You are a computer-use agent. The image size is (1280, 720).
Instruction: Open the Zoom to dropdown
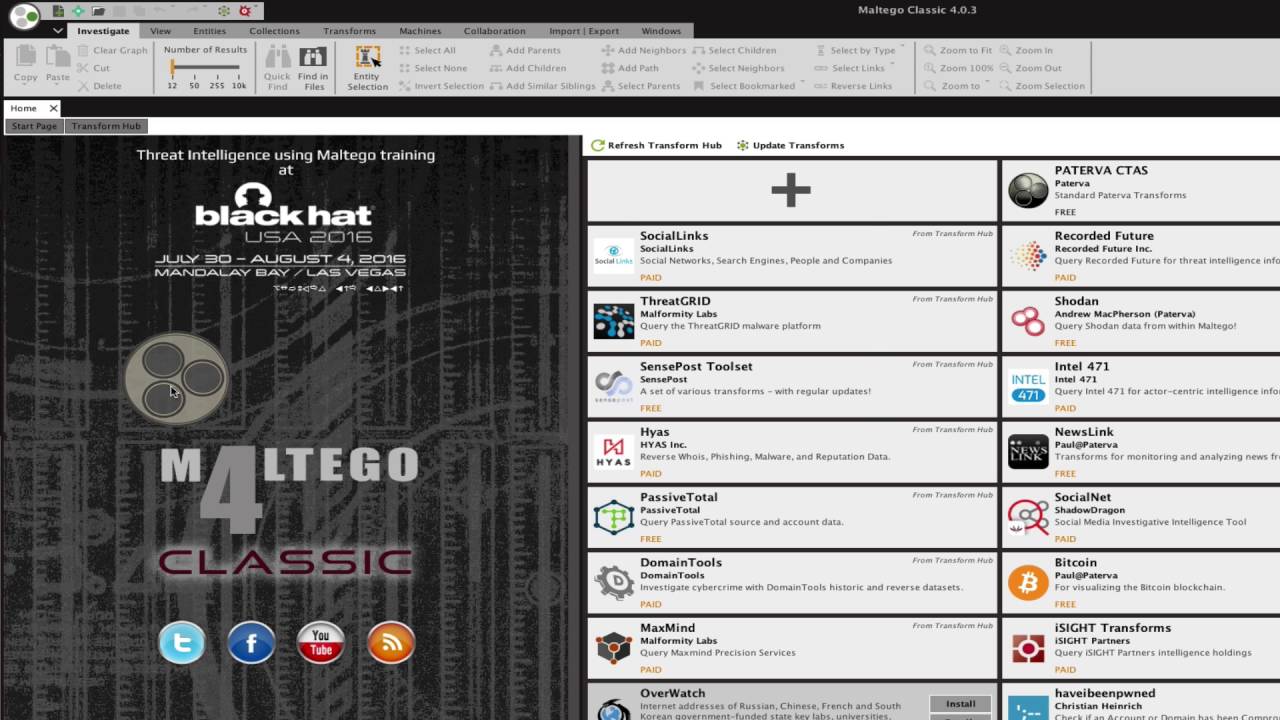tap(957, 86)
